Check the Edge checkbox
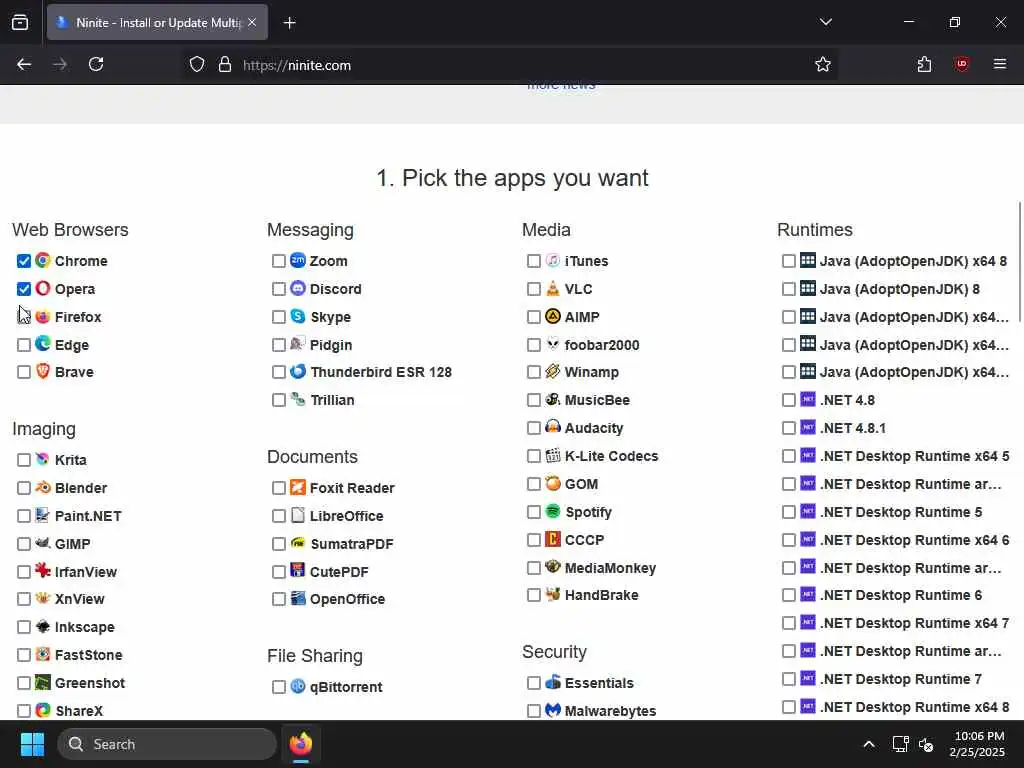The width and height of the screenshot is (1024, 768). click(24, 345)
